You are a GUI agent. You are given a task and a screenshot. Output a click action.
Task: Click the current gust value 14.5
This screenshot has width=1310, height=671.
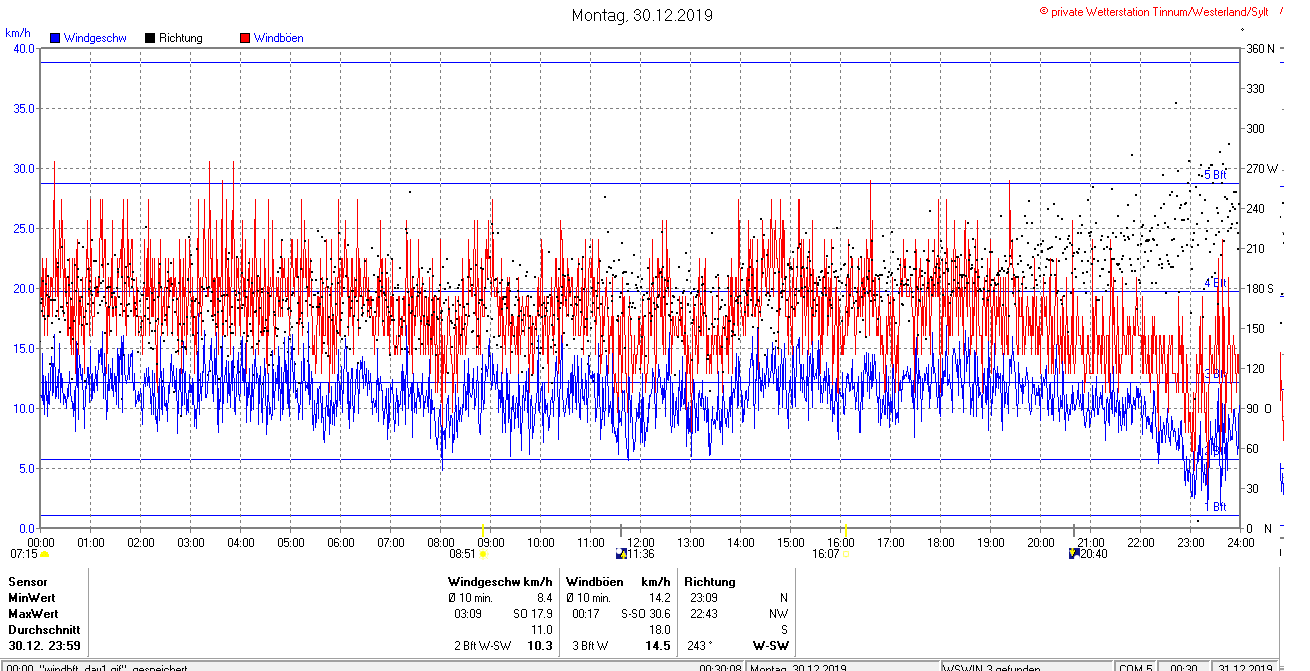pyautogui.click(x=657, y=646)
